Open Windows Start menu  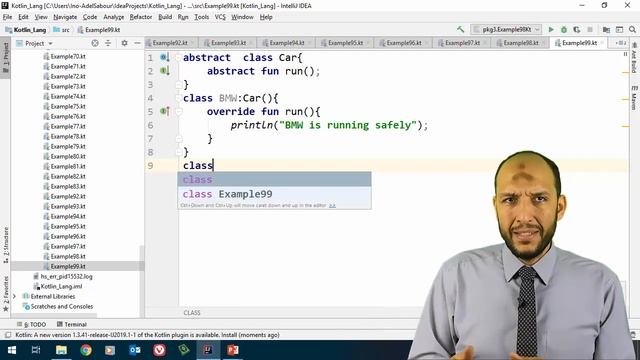point(12,350)
